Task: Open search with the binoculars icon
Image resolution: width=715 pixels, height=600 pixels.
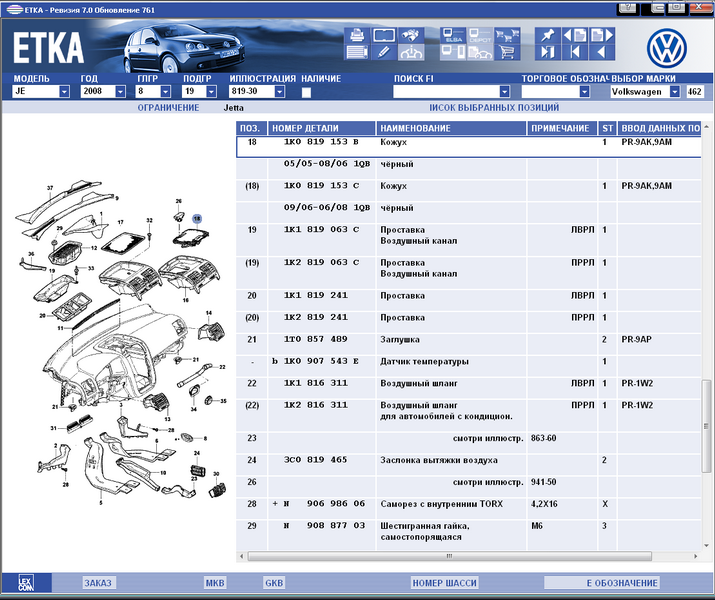Action: [x=411, y=36]
